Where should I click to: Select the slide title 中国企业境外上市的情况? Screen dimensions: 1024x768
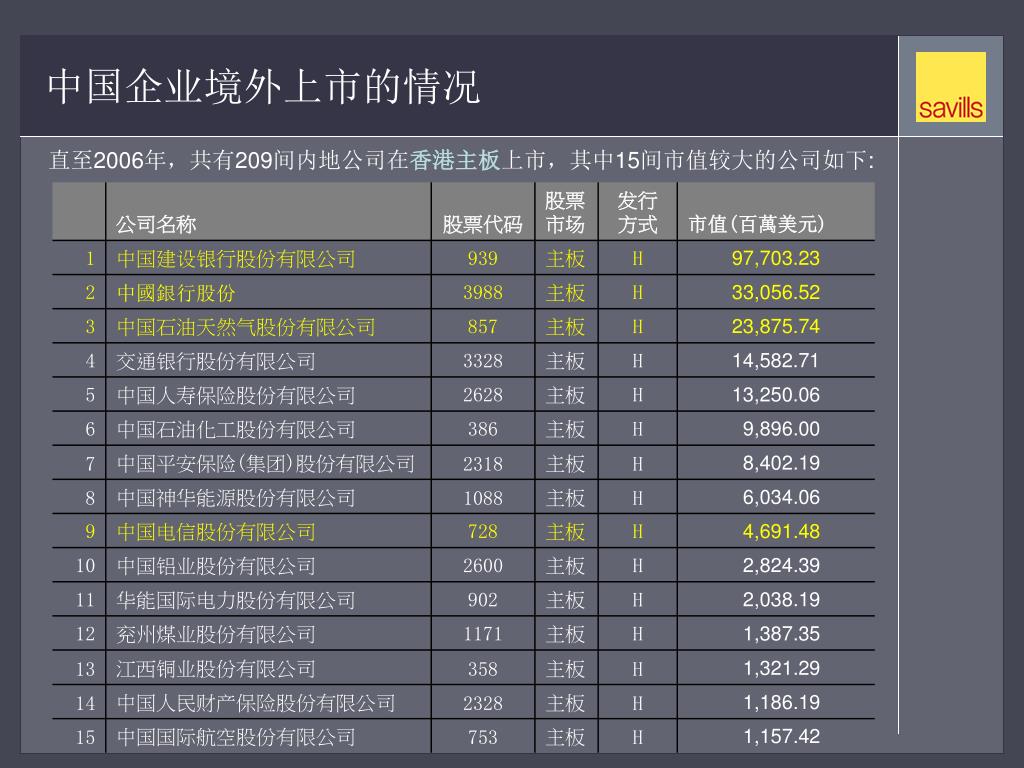[264, 86]
